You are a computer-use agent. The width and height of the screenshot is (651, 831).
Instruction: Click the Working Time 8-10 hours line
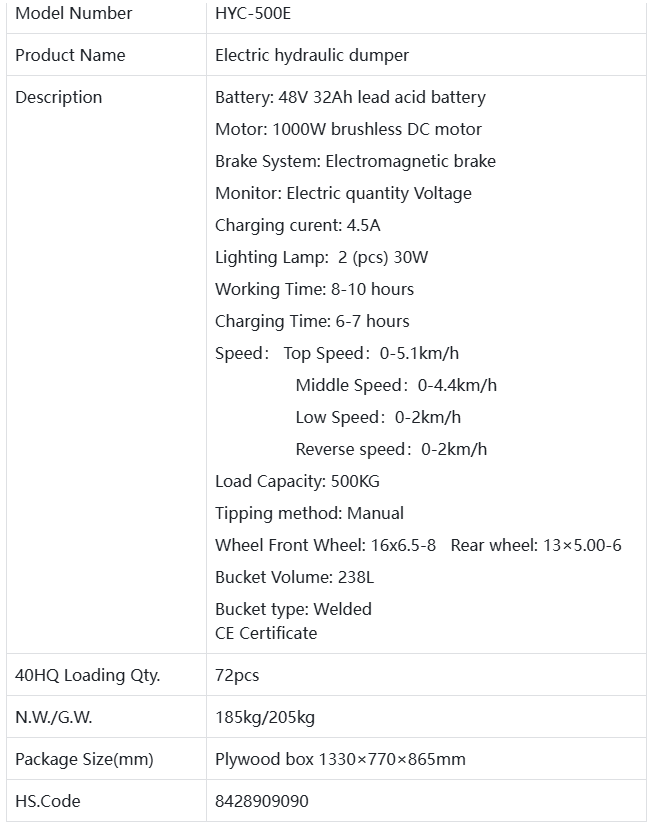coord(314,289)
